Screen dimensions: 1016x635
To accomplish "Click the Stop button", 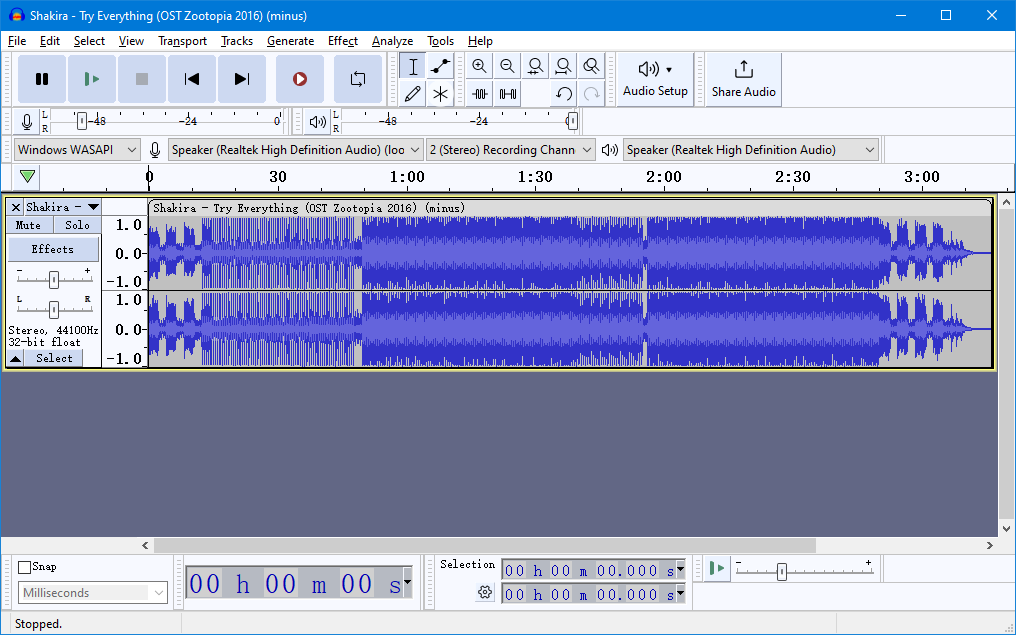I will click(142, 79).
